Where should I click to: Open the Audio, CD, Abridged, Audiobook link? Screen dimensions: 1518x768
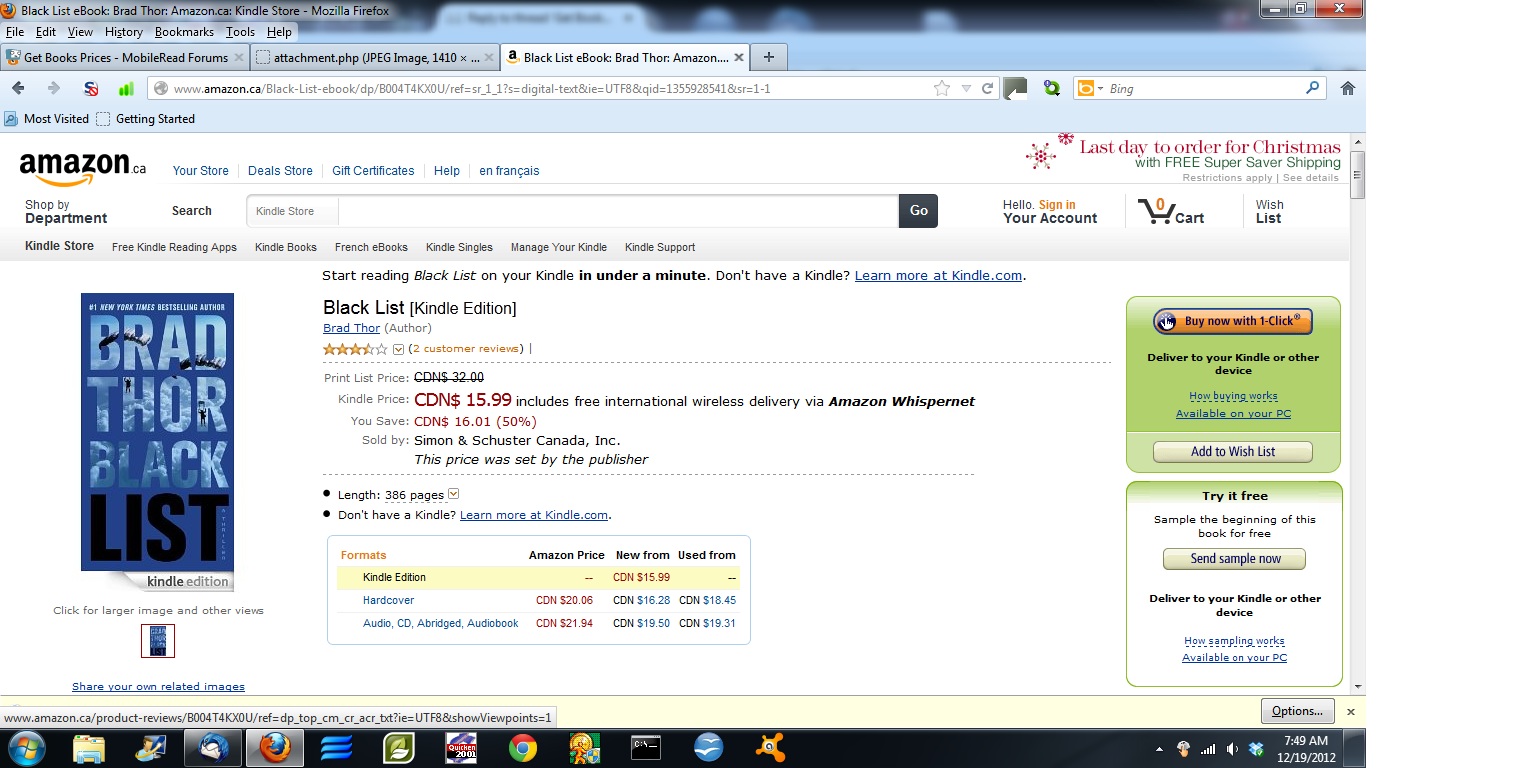[441, 624]
